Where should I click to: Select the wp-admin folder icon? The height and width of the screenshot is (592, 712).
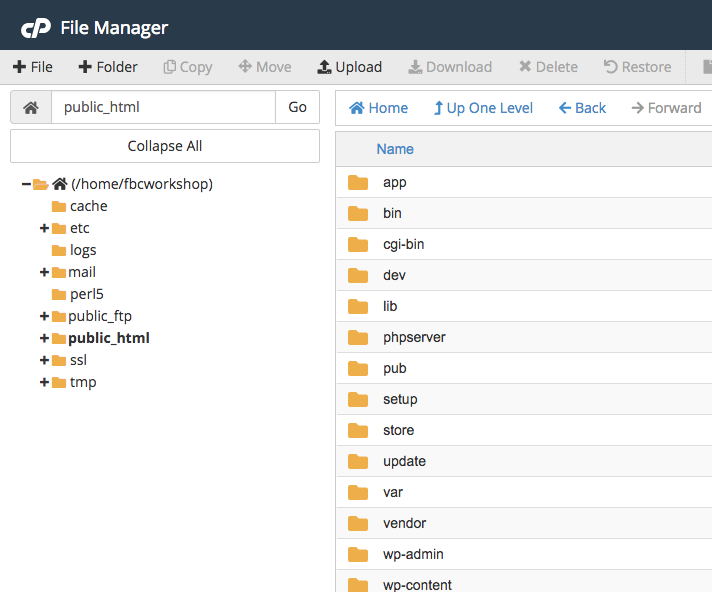pos(358,554)
